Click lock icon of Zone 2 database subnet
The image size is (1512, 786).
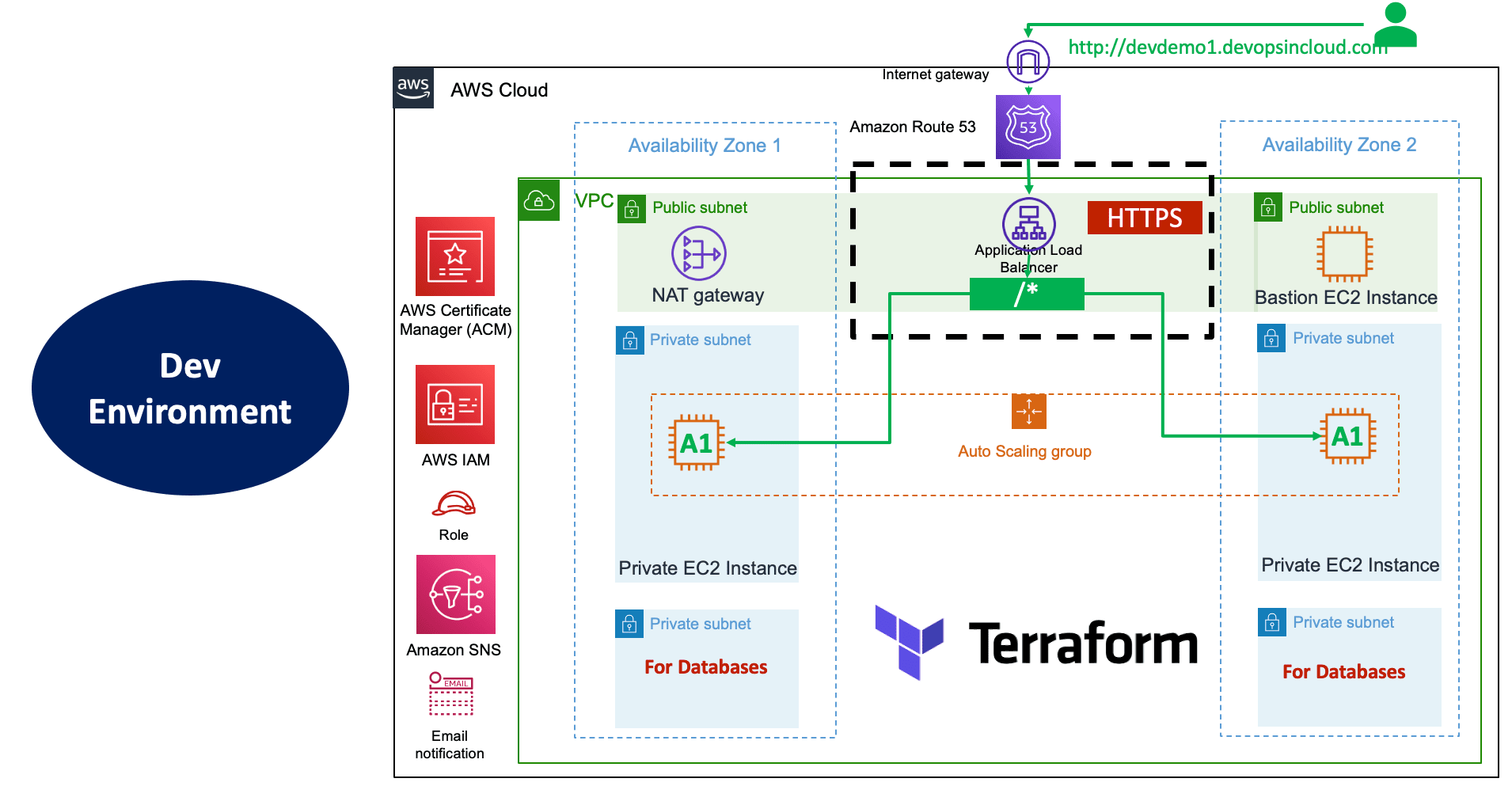(1272, 622)
